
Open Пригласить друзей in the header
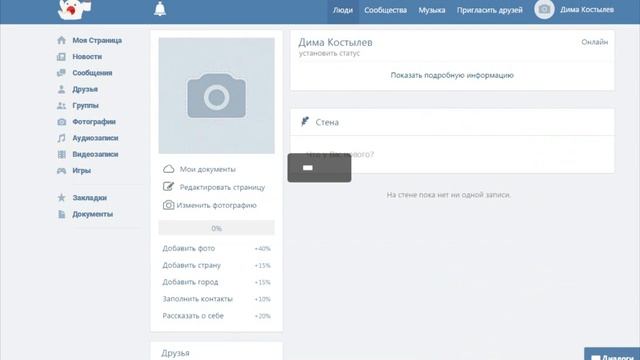pos(489,10)
